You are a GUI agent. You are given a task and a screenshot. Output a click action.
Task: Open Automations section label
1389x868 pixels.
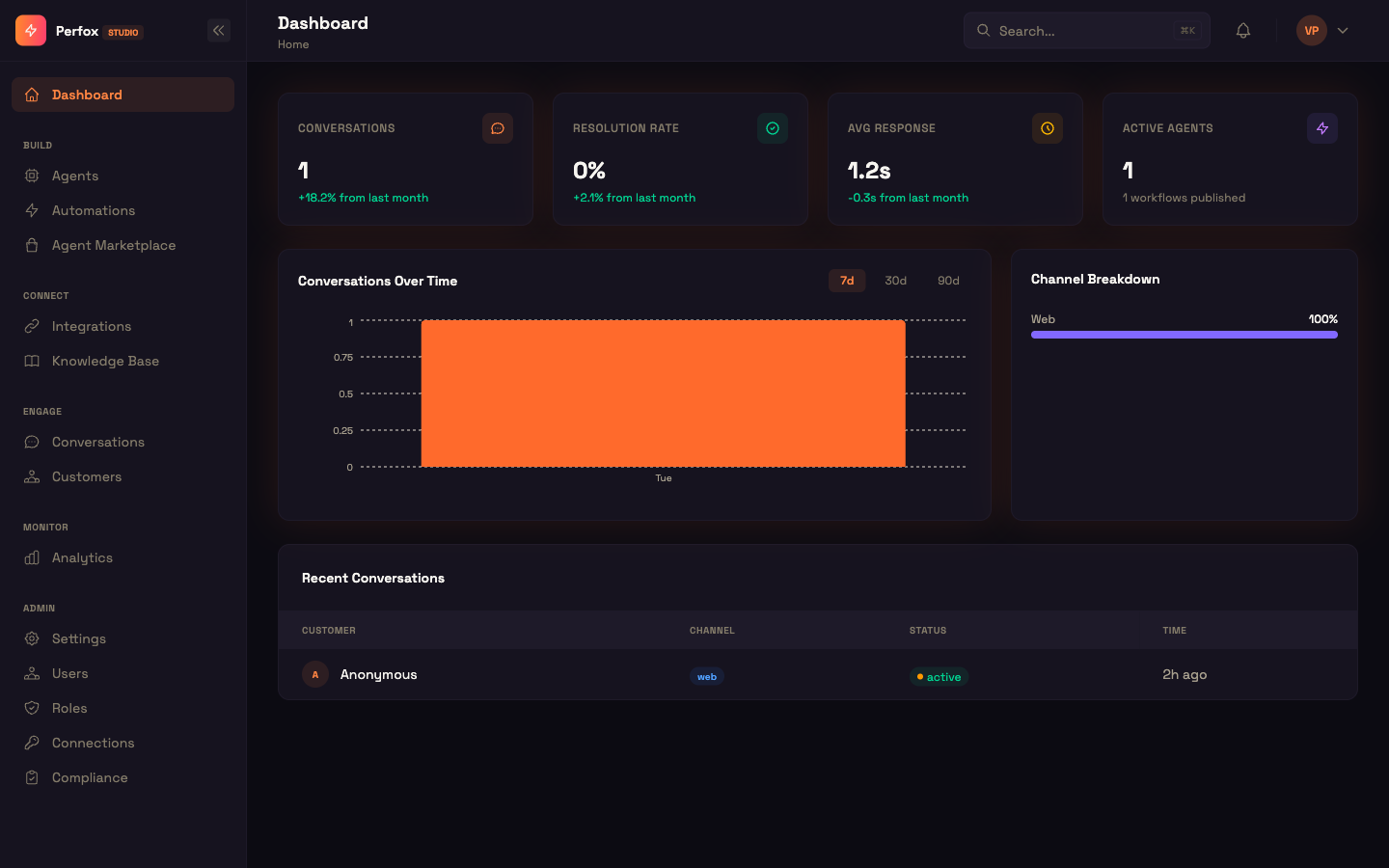click(x=94, y=210)
